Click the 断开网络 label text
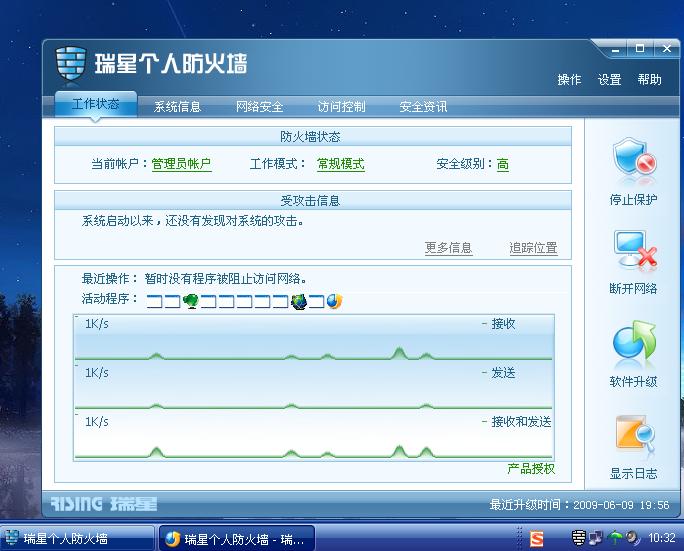The height and width of the screenshot is (551, 684). click(x=633, y=288)
